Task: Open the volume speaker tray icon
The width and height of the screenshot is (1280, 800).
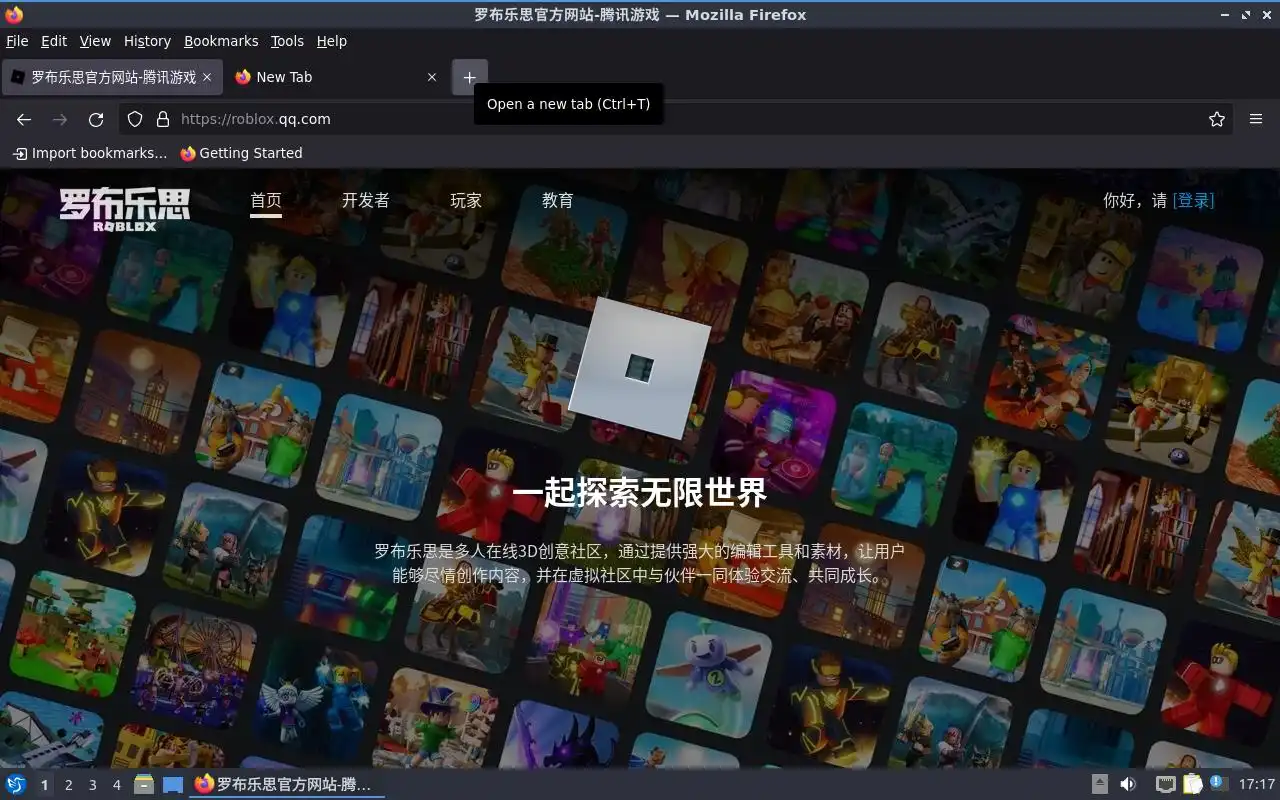Action: tap(1128, 785)
